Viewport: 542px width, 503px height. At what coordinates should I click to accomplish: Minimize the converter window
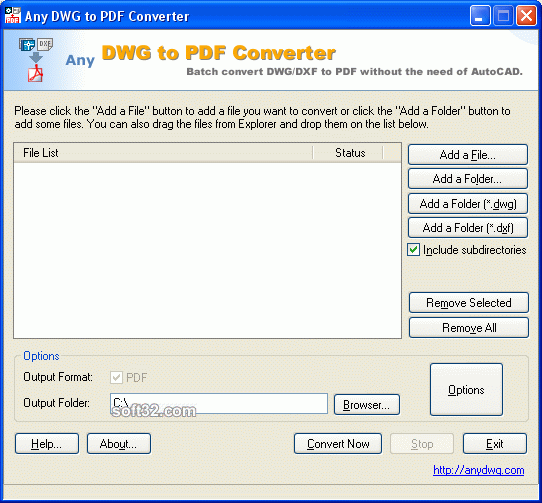tap(480, 16)
